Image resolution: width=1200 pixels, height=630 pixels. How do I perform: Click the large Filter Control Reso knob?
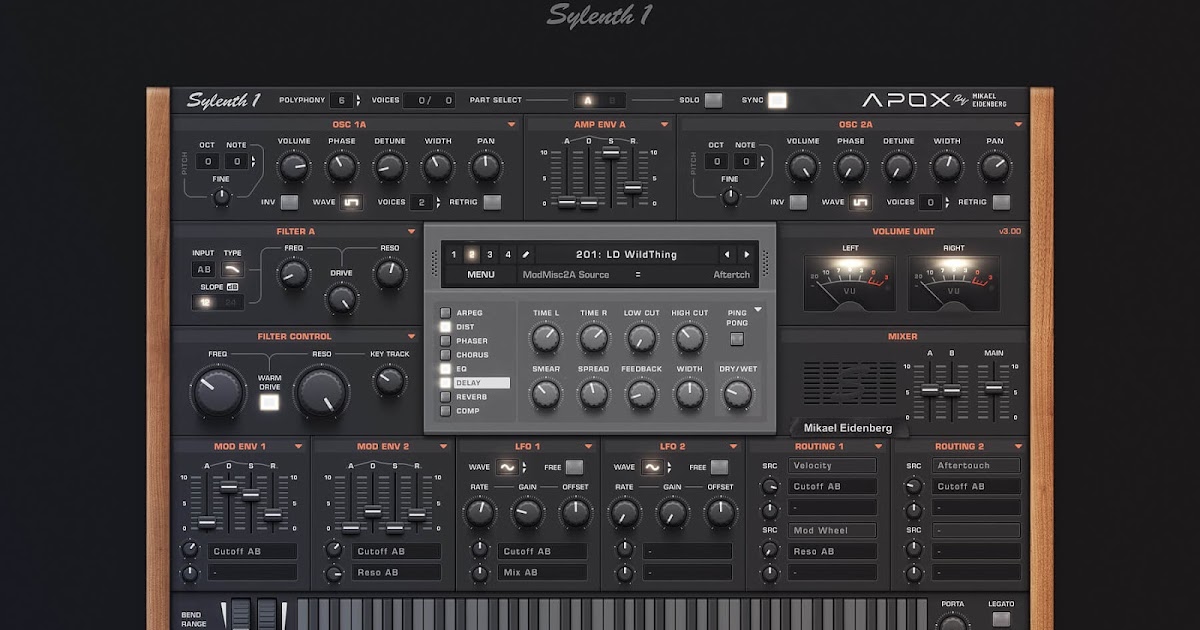321,391
